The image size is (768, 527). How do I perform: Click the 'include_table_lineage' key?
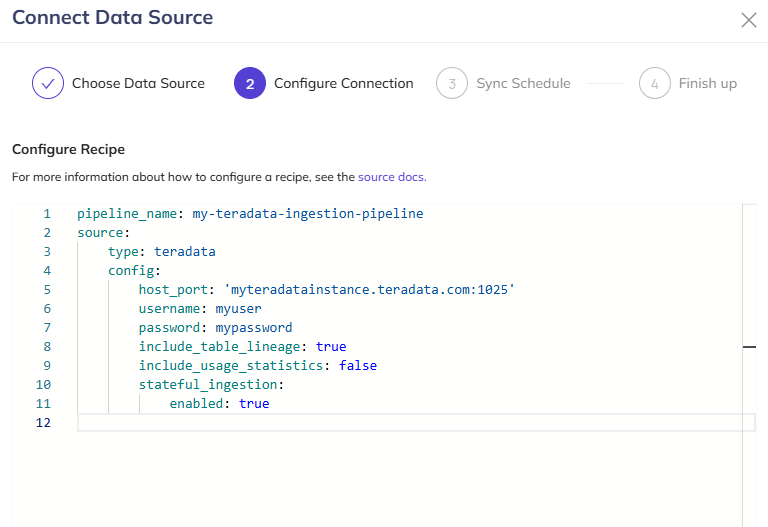click(219, 346)
